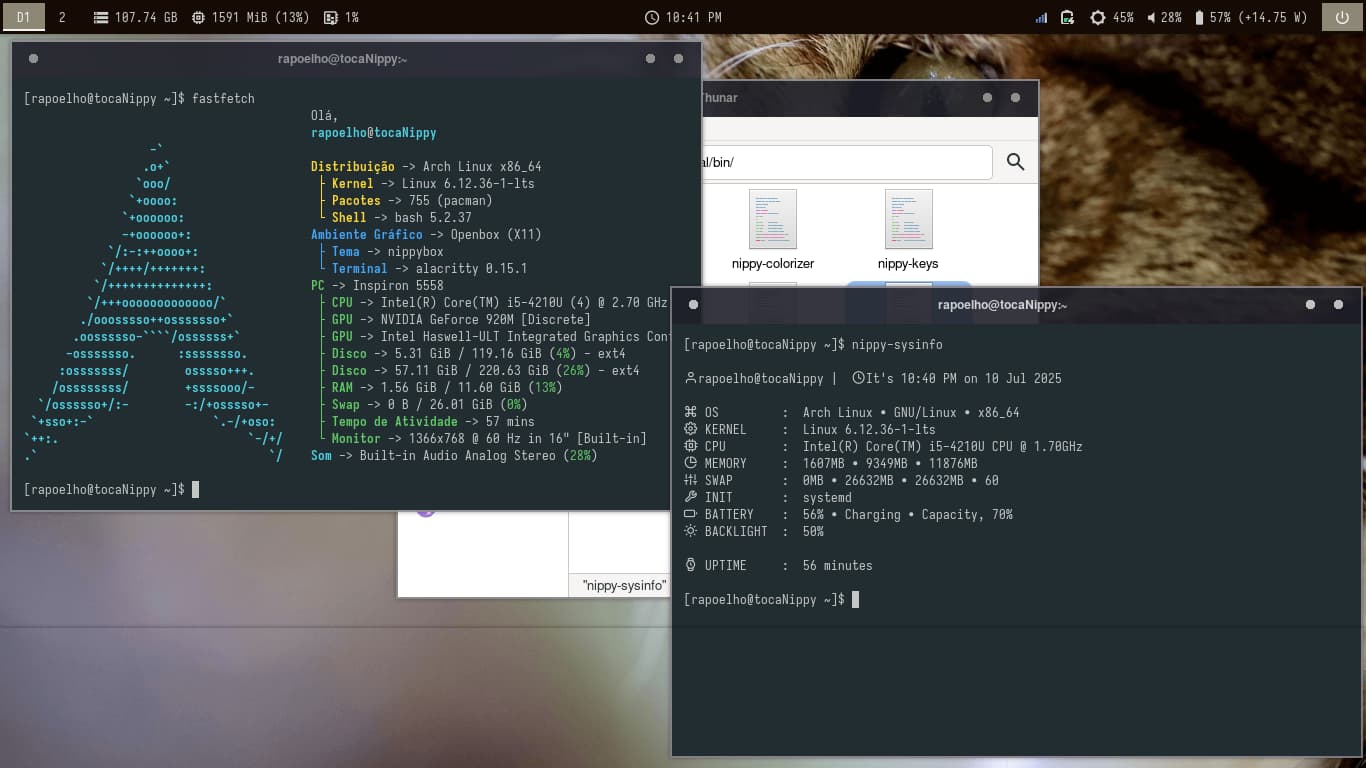This screenshot has width=1366, height=768.
Task: Click the nippy-colorizer file name label
Action: [x=773, y=264]
